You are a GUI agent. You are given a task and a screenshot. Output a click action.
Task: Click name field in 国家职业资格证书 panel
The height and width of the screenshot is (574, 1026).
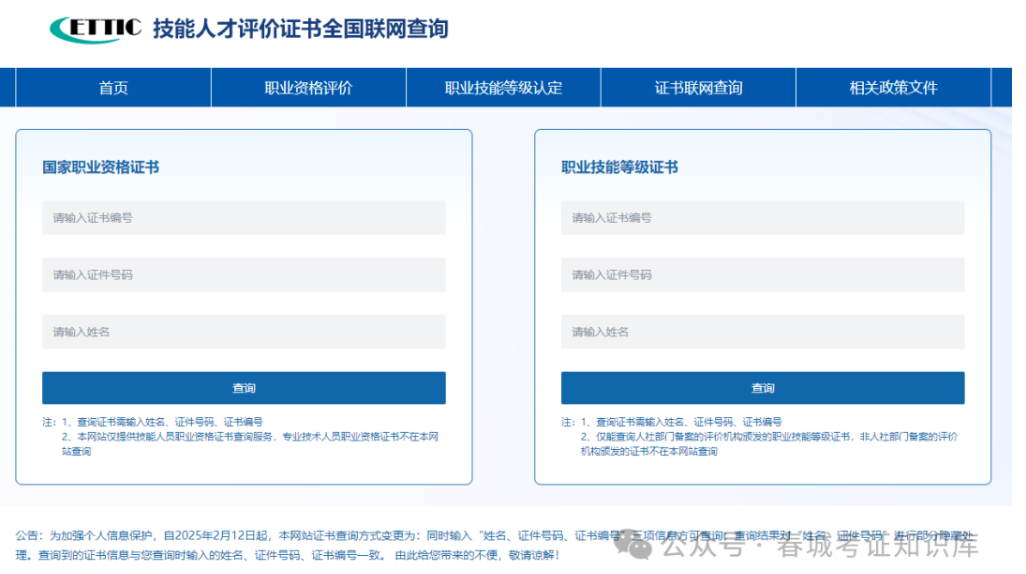pos(243,332)
